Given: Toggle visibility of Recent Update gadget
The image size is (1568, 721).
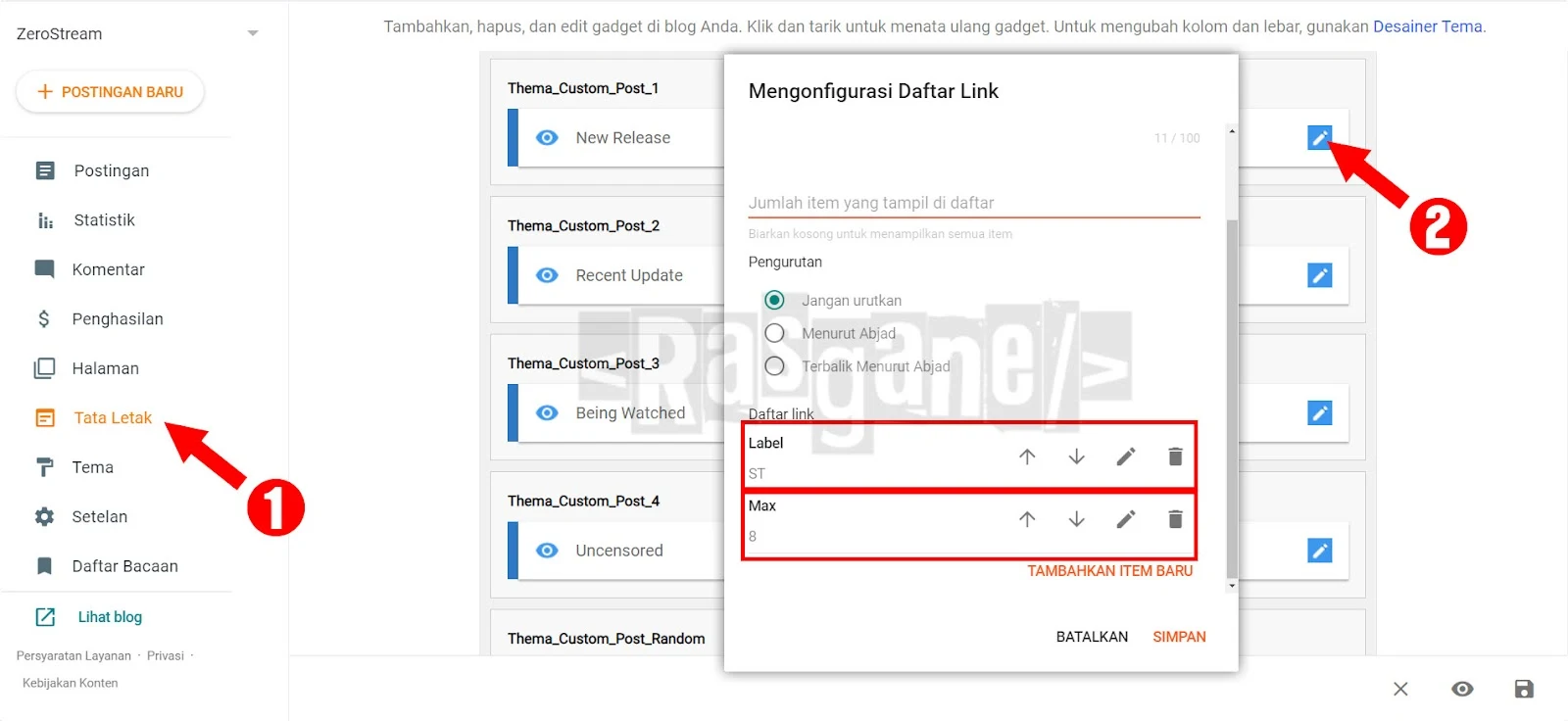Looking at the screenshot, I should click(548, 275).
